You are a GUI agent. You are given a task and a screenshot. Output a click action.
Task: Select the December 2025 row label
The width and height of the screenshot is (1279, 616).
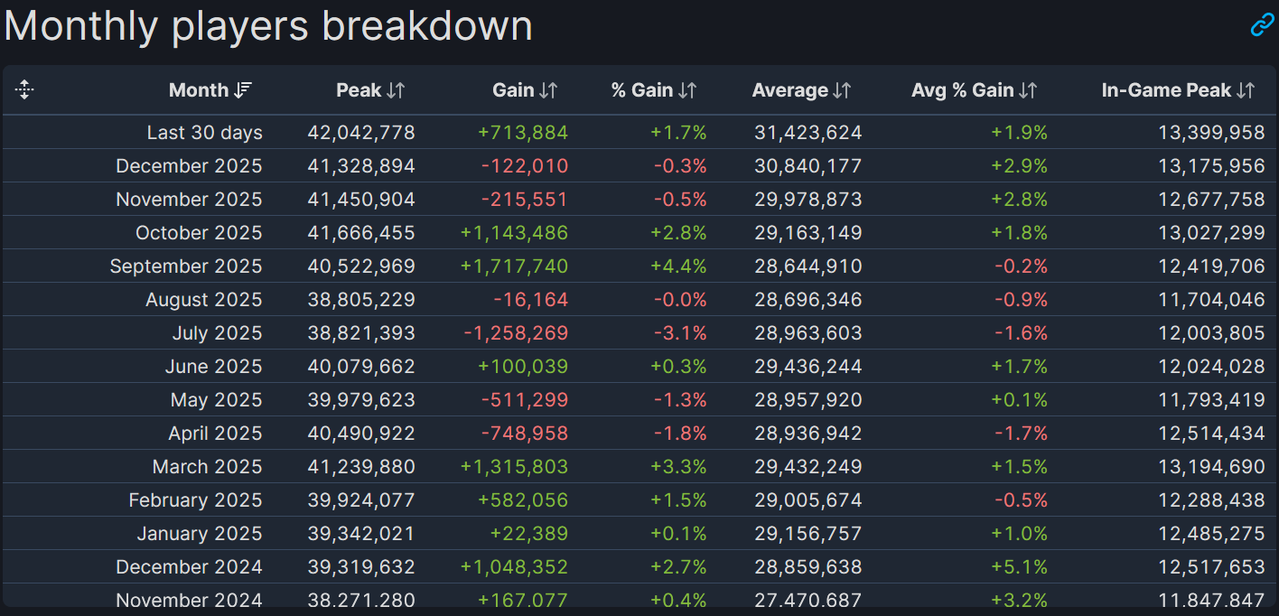189,166
